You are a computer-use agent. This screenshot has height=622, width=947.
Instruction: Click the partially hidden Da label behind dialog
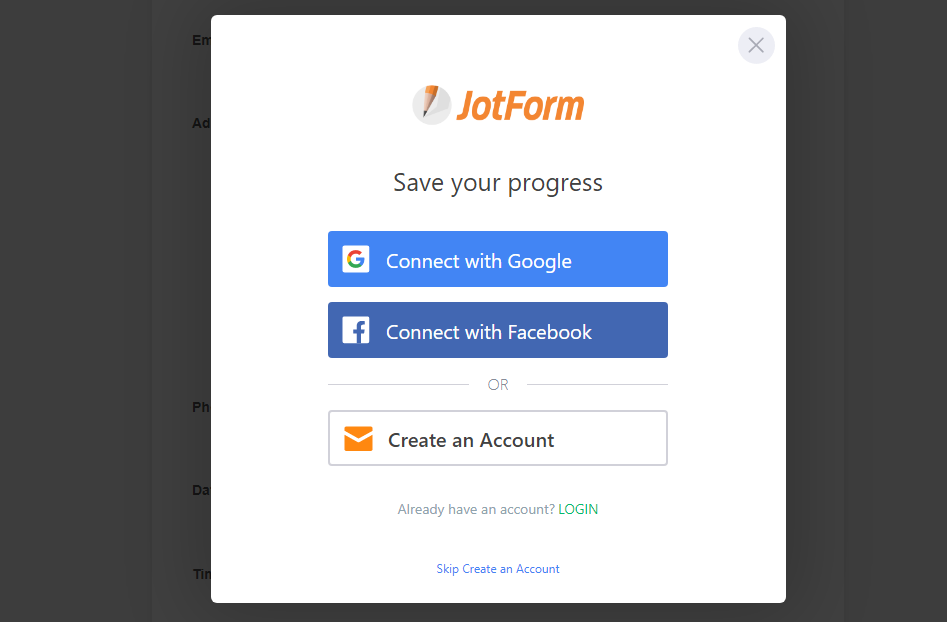pyautogui.click(x=201, y=490)
